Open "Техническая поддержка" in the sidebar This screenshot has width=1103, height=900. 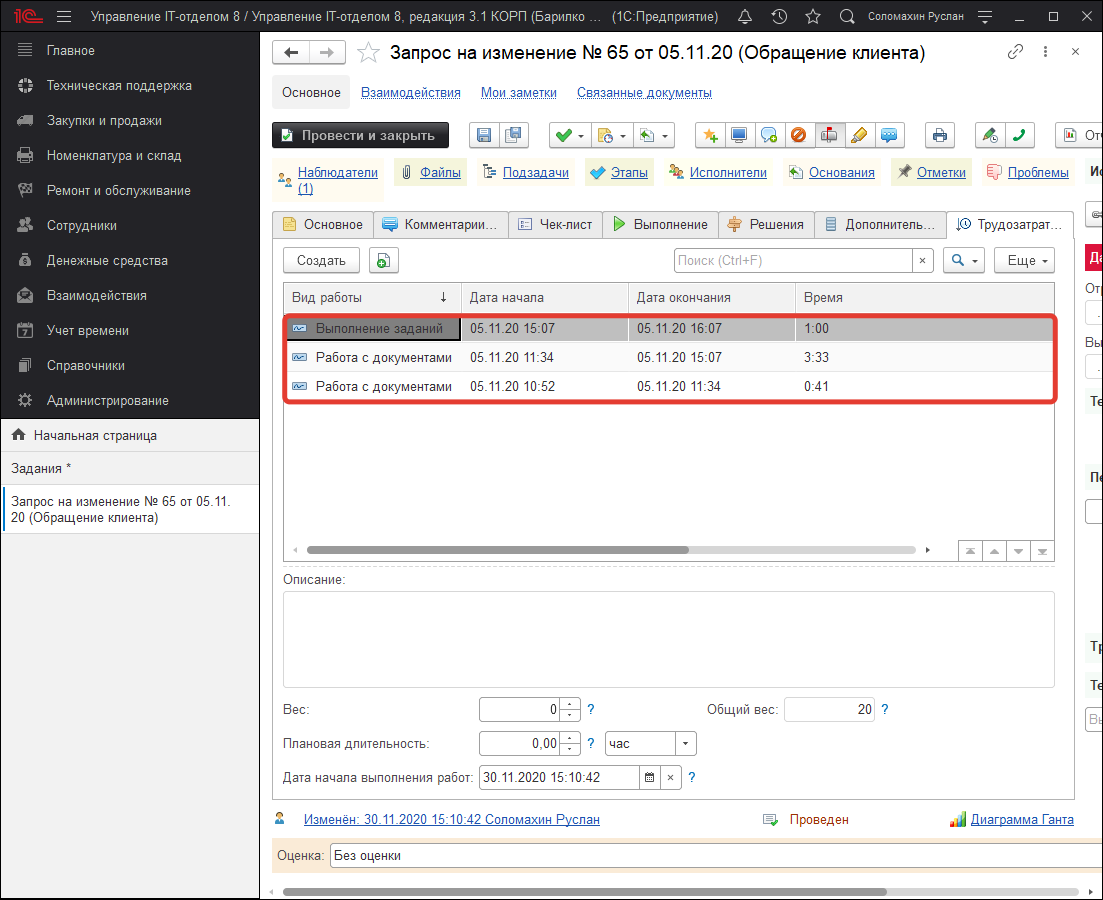coord(118,86)
